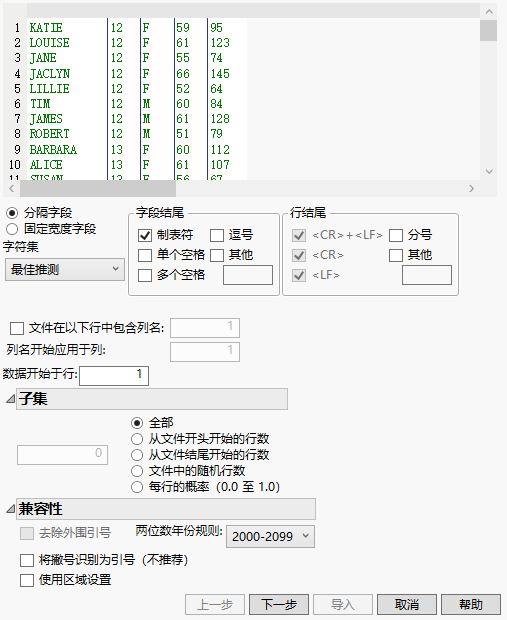Click the vertical scrollbar thumb in preview
The height and width of the screenshot is (620, 507).
(x=488, y=30)
